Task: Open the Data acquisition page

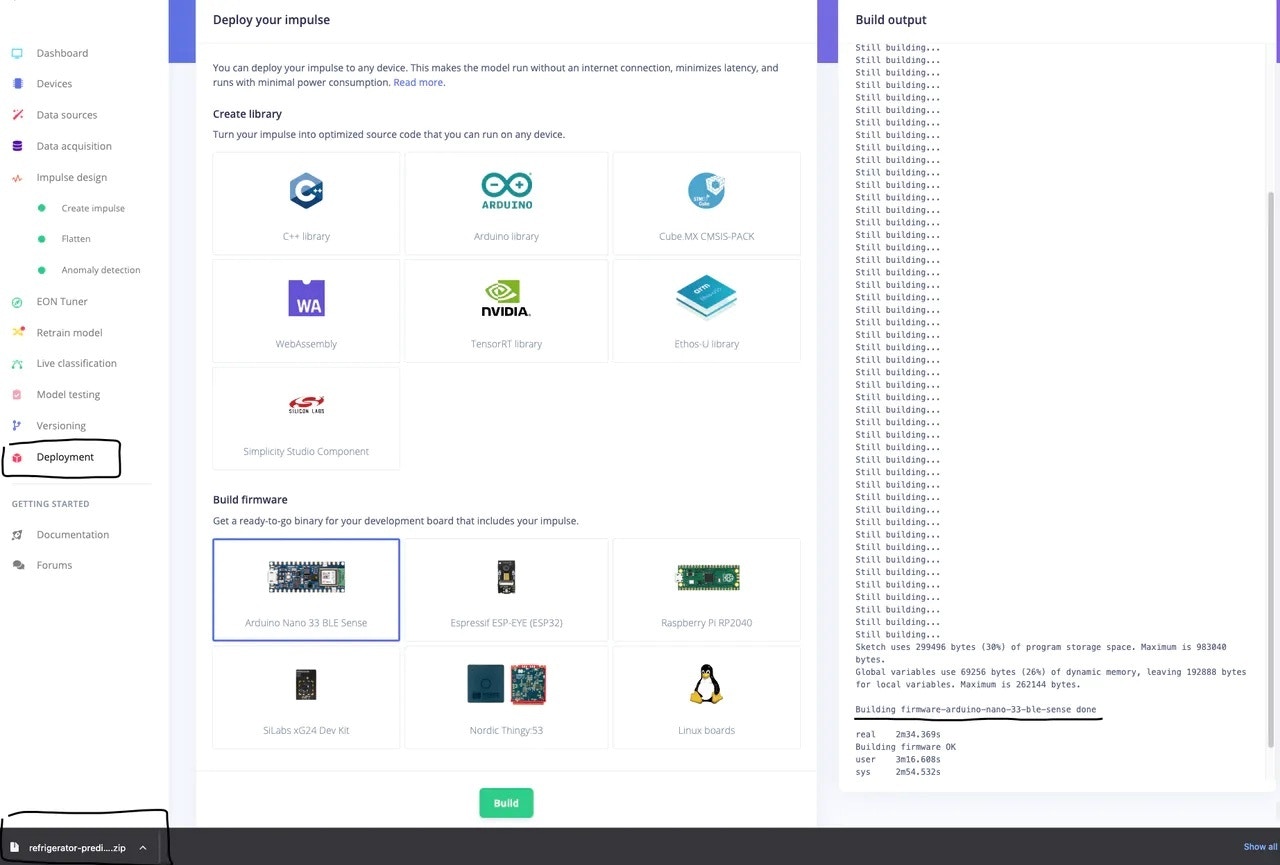Action: coord(74,146)
